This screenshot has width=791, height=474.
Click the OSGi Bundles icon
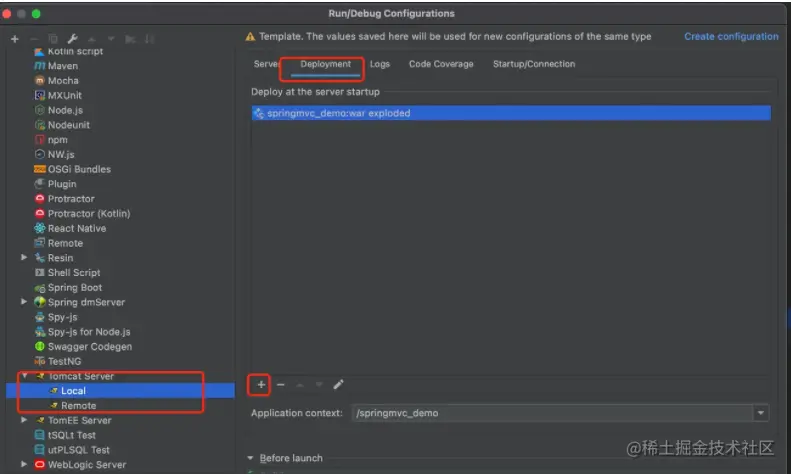(40, 169)
